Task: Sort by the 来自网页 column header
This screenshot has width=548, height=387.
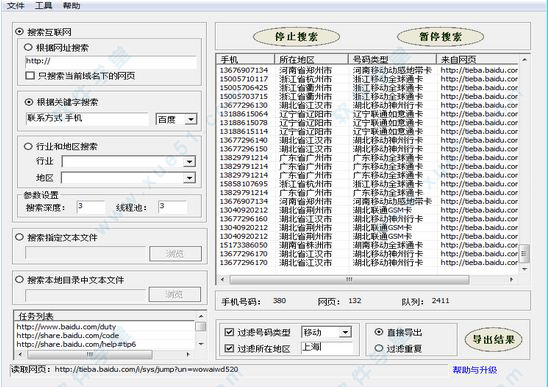Action: pyautogui.click(x=477, y=59)
